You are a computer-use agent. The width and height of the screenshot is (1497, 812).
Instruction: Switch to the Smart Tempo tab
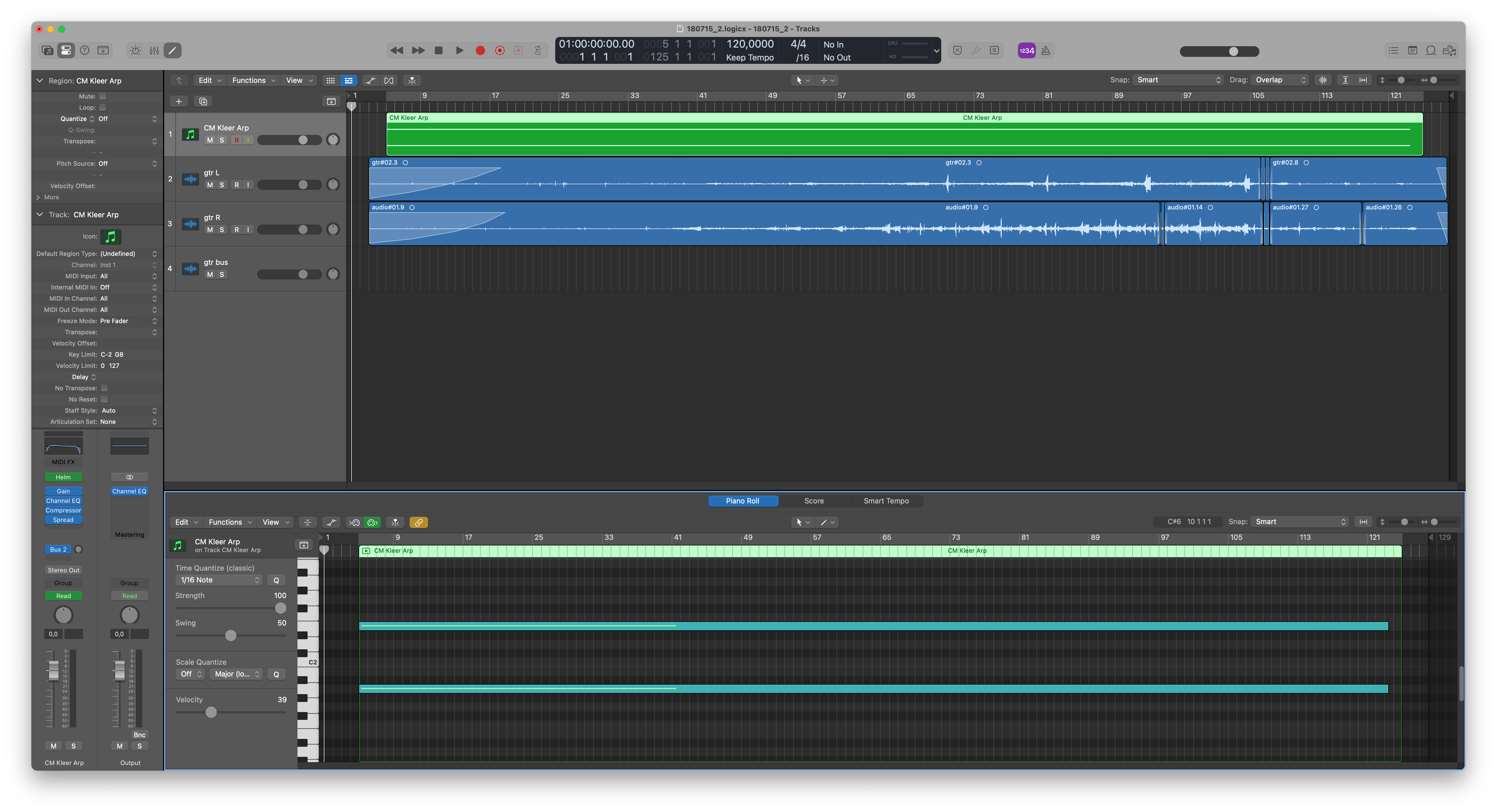(x=886, y=501)
